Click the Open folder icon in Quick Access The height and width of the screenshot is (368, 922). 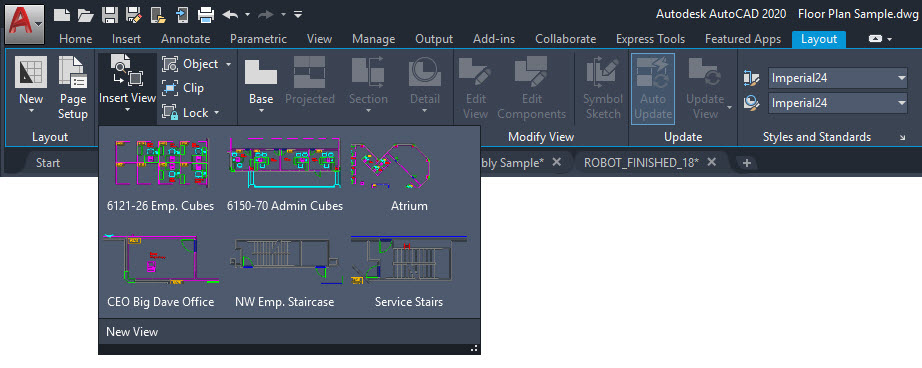tap(85, 14)
